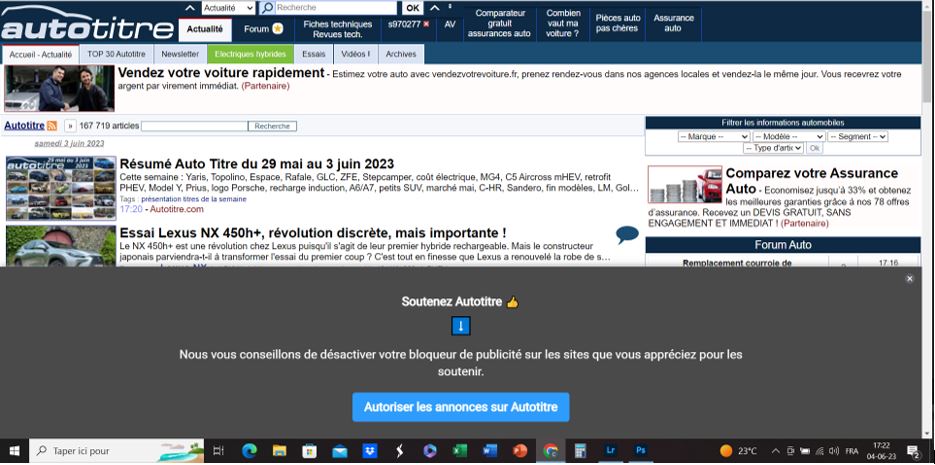Open Lightroom from the taskbar
Screen dimensions: 935x465
(610, 451)
